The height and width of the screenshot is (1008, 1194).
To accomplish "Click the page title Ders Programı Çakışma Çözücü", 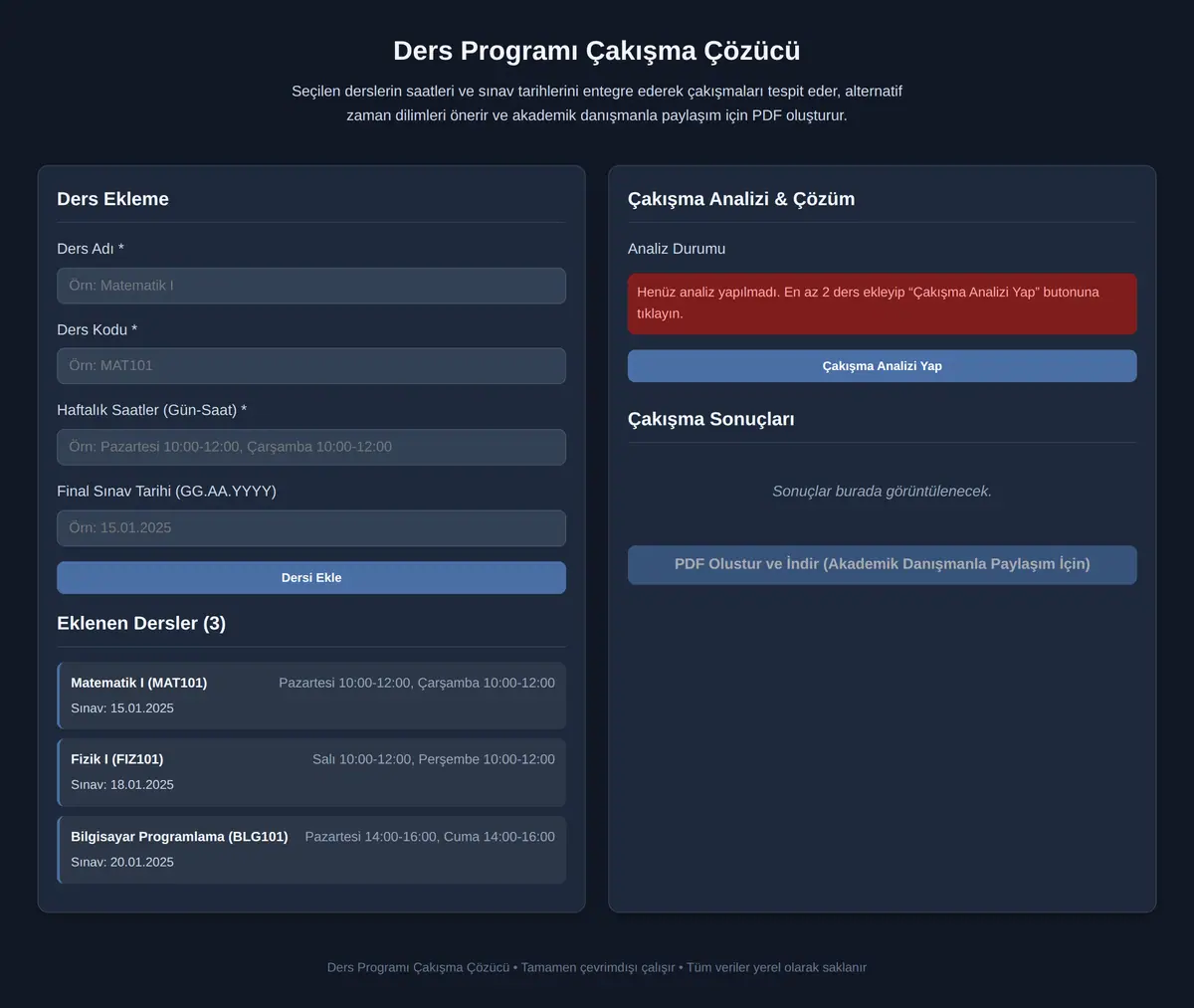I will 597,51.
